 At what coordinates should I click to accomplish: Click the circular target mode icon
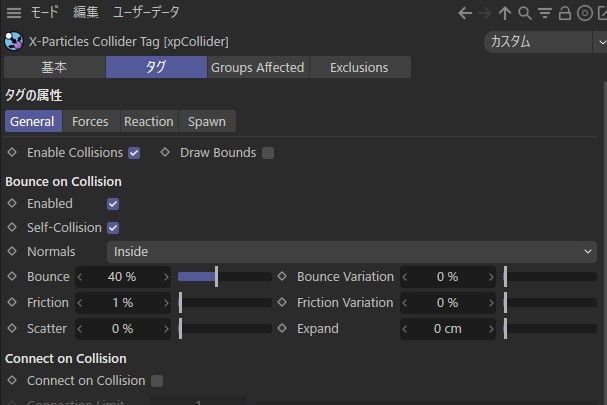tap(585, 13)
